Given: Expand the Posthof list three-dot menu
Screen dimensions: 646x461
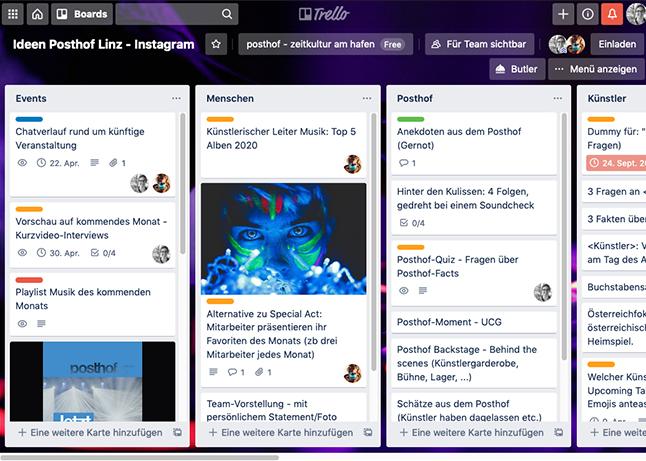Looking at the screenshot, I should [557, 99].
